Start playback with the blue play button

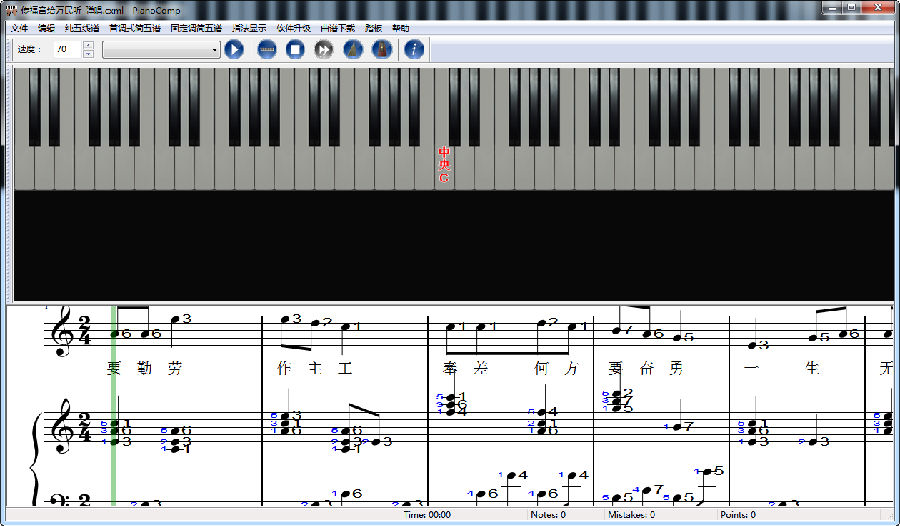(234, 49)
